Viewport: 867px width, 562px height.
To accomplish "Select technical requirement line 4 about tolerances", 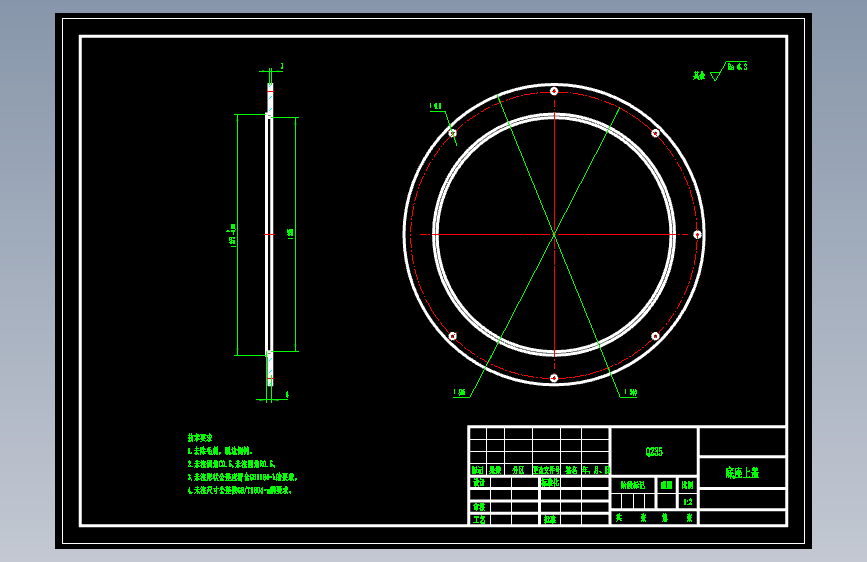I will 239,490.
